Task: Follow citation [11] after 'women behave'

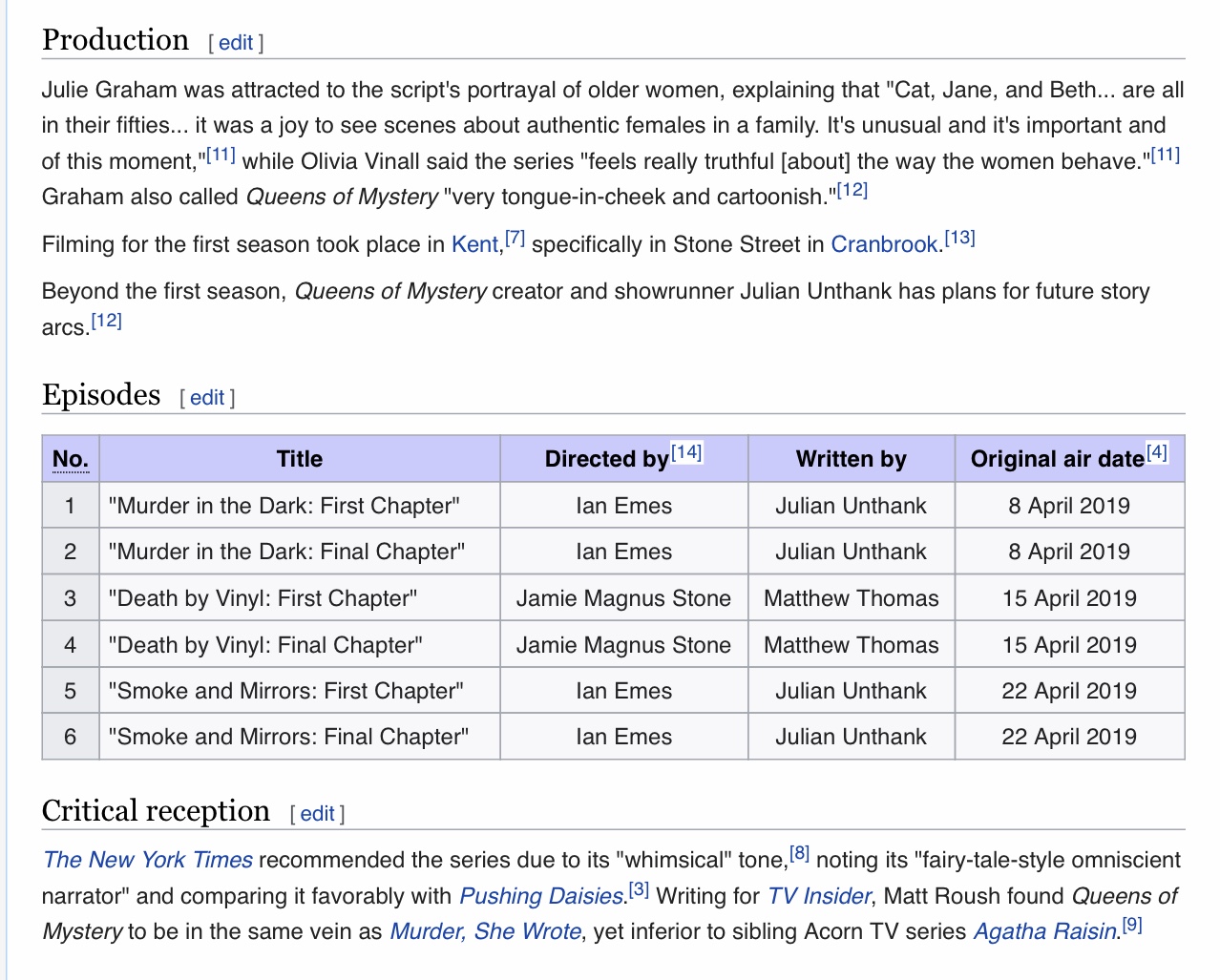Action: point(1166,155)
